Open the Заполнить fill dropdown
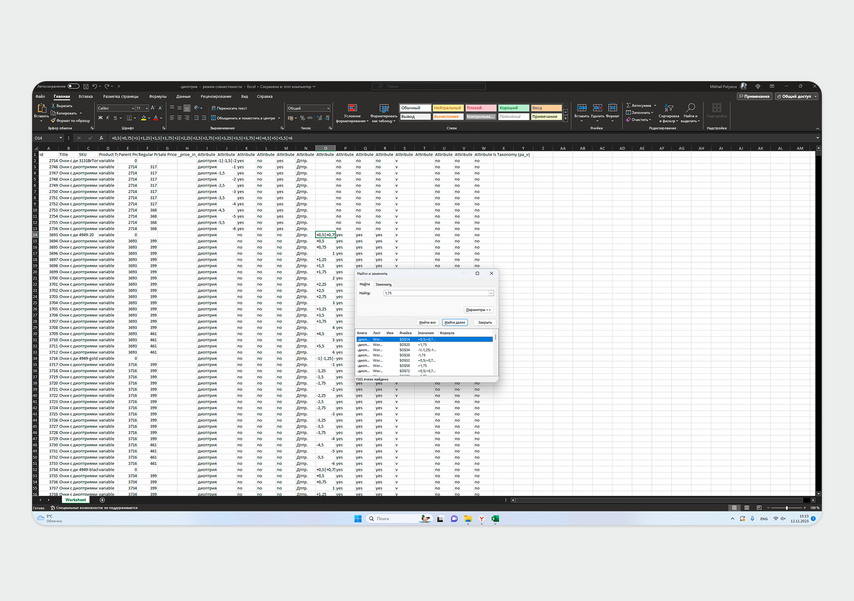 coord(639,113)
